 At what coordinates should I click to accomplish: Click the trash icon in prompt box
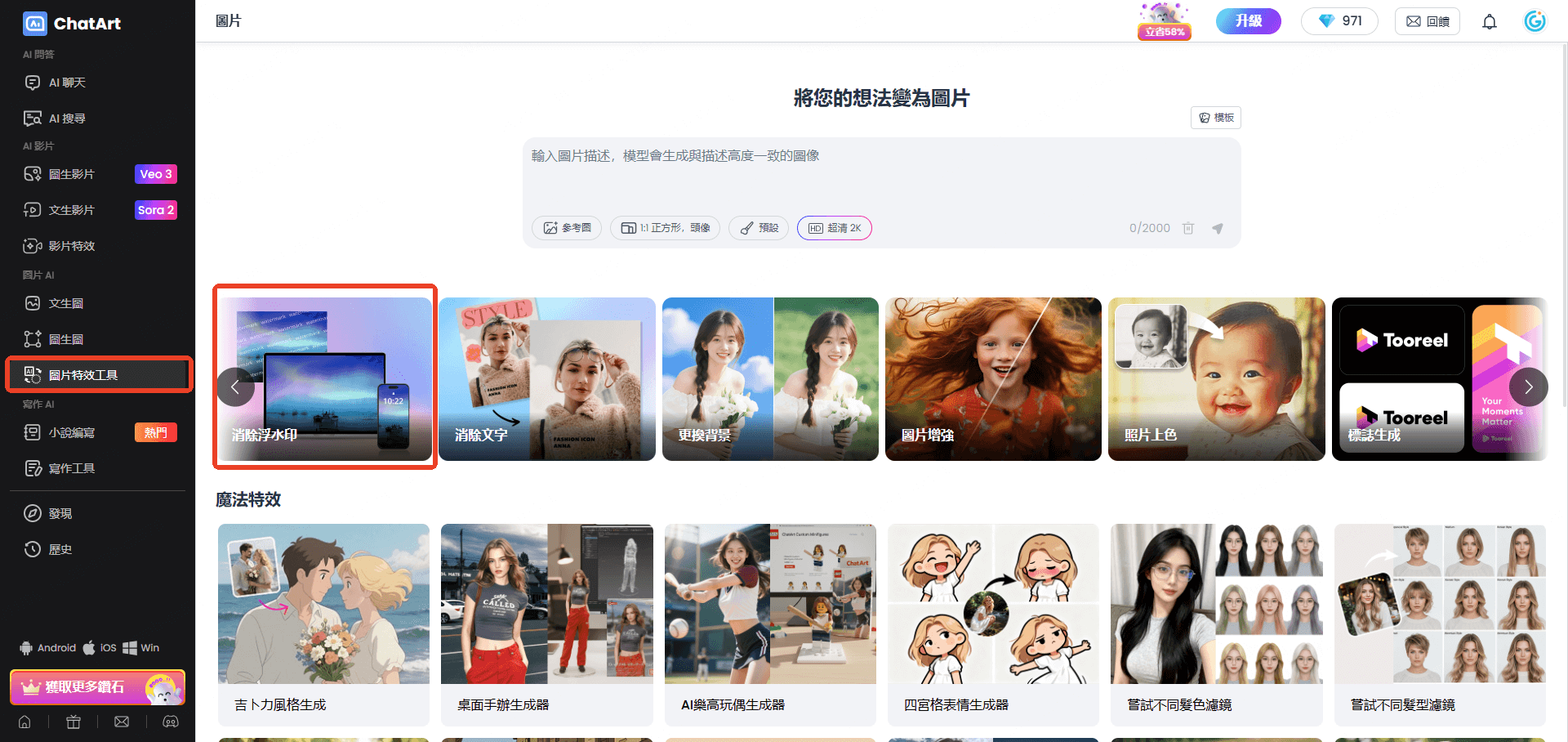(x=1188, y=228)
